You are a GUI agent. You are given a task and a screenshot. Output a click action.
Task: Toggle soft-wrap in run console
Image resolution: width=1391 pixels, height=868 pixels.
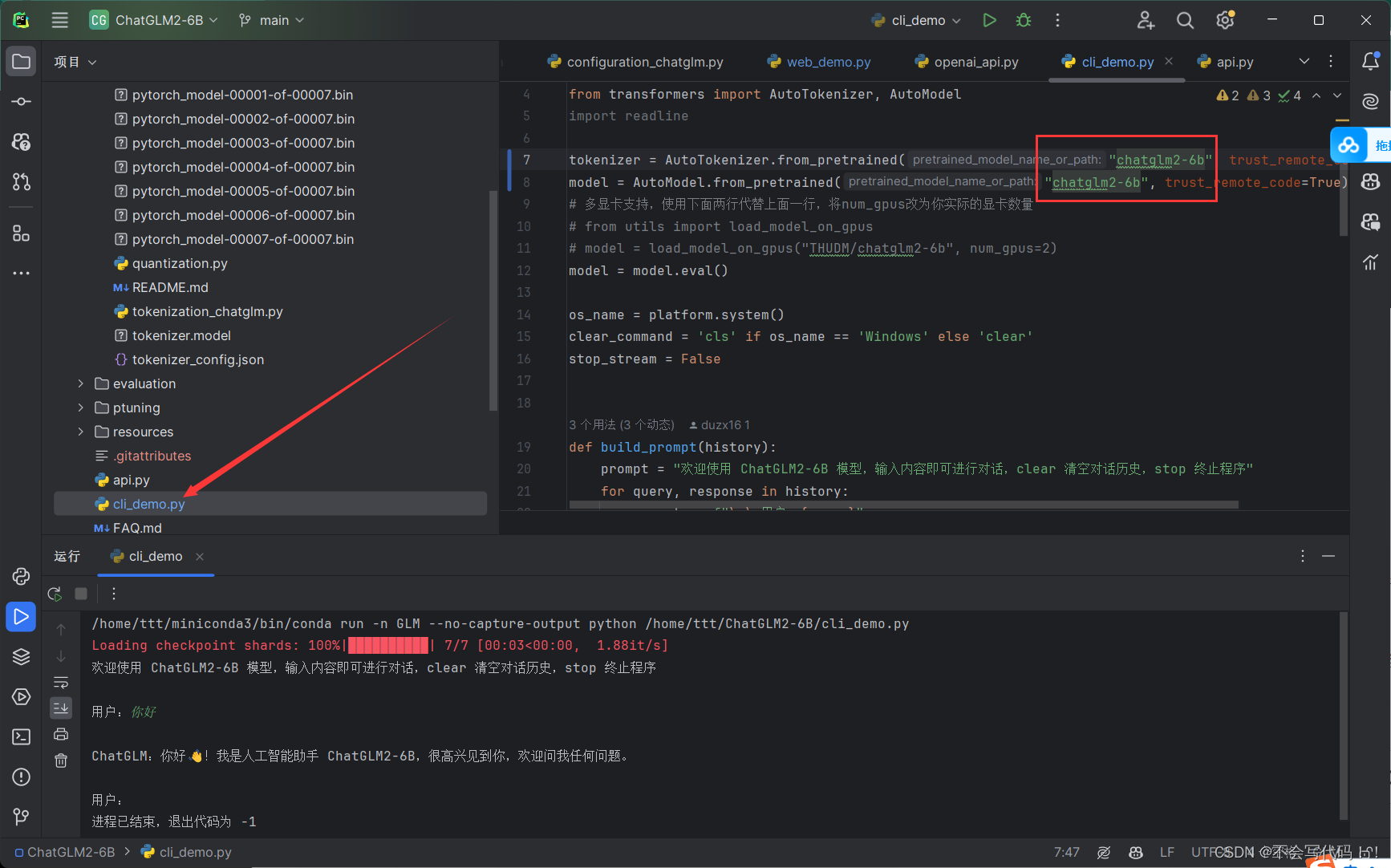[x=61, y=682]
